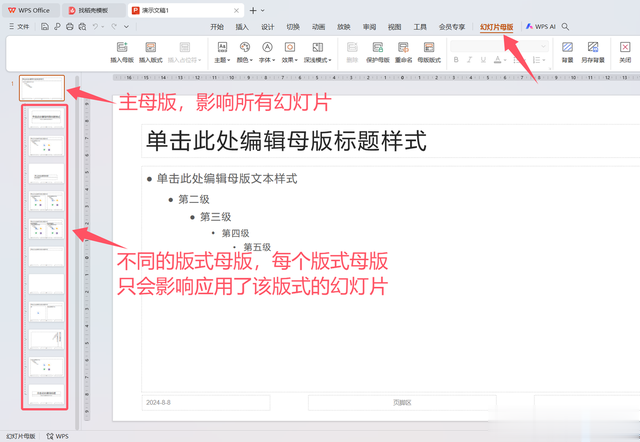
Task: Switch to the 切换 ribbon tab
Action: (x=293, y=27)
